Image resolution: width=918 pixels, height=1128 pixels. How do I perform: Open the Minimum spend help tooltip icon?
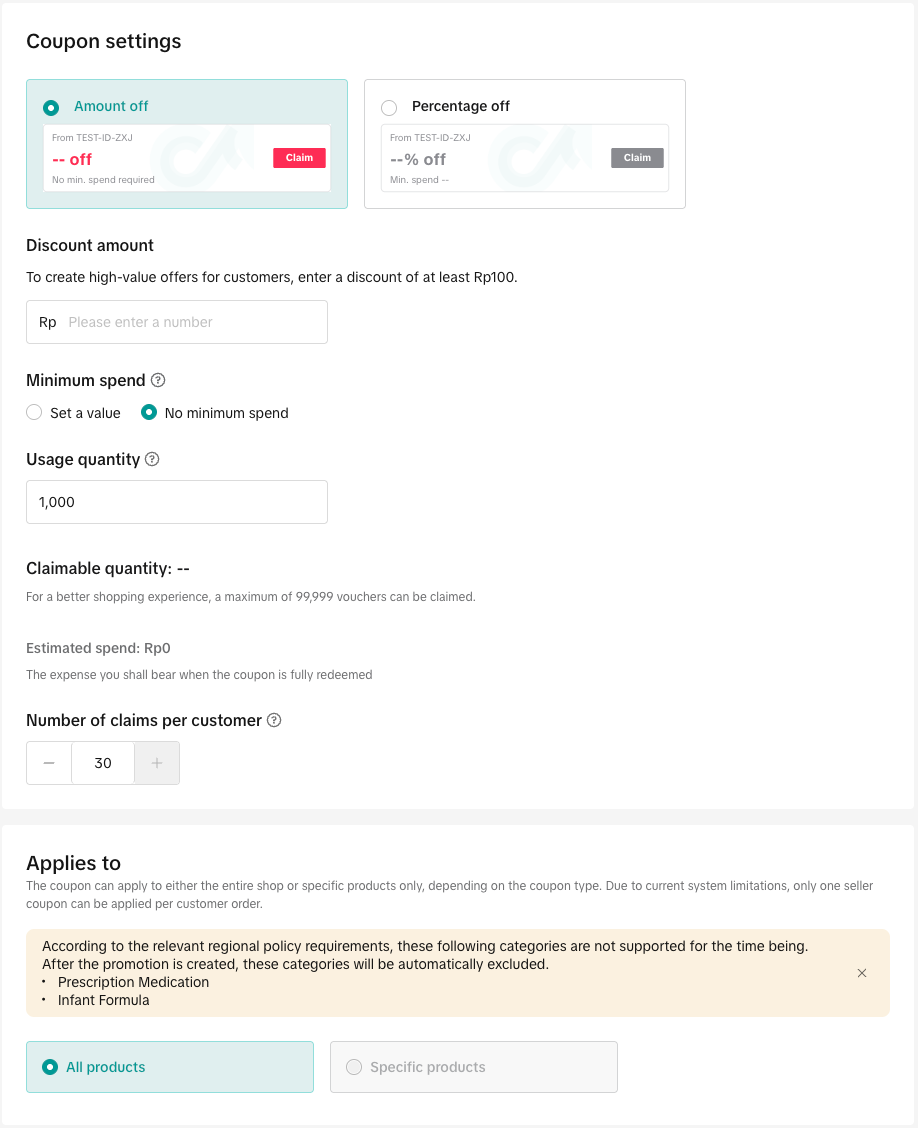158,381
